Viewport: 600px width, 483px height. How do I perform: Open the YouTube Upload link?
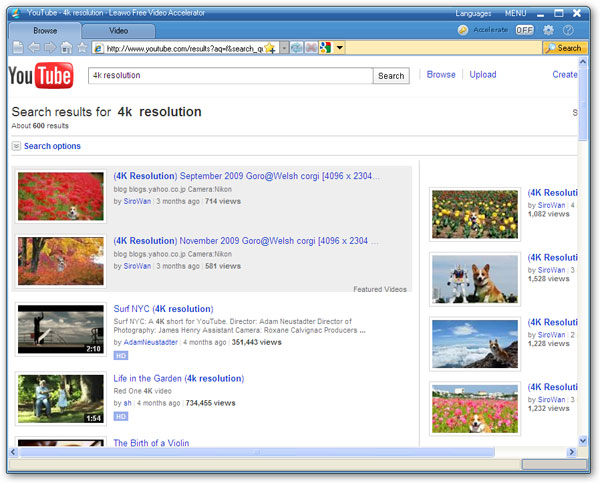click(483, 75)
